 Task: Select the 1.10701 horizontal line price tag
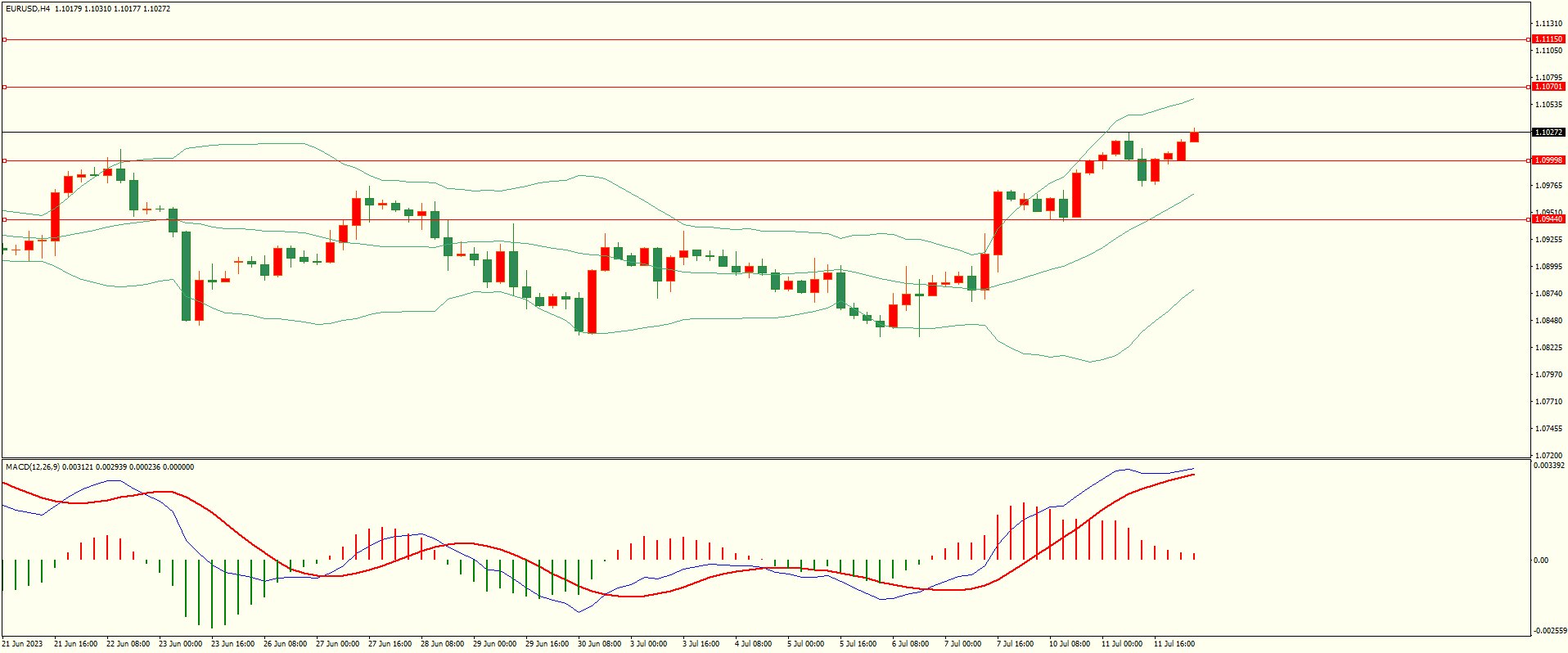pos(1548,87)
